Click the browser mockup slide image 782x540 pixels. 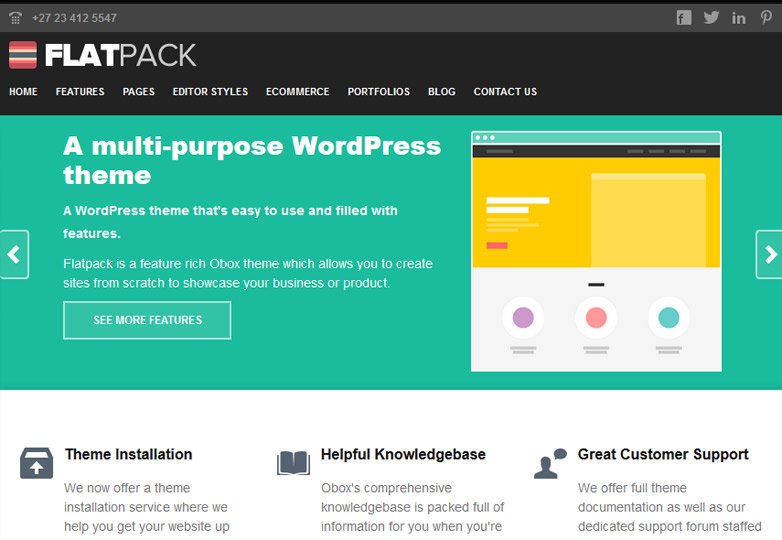pyautogui.click(x=596, y=251)
